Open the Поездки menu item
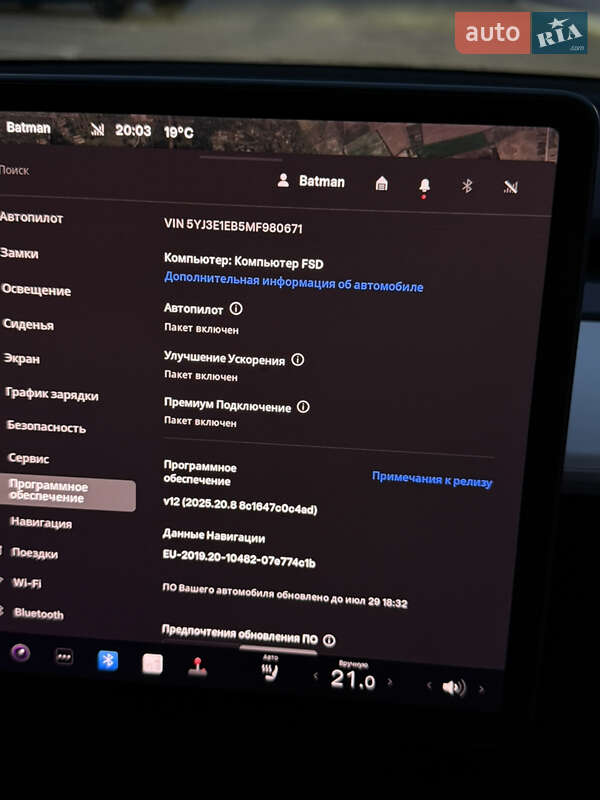This screenshot has height=800, width=600. click(x=34, y=553)
